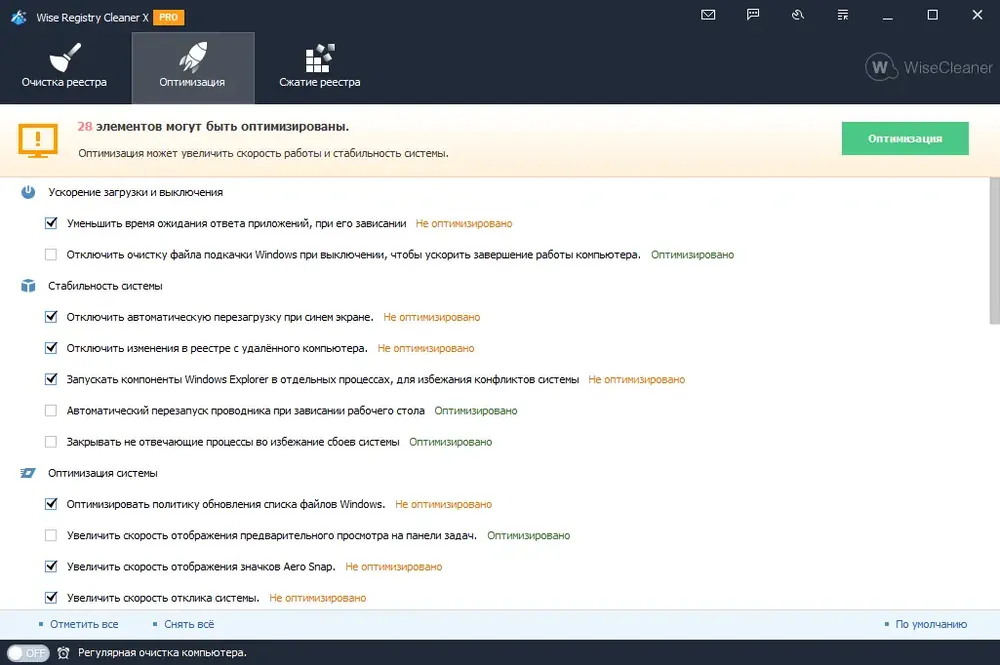Viewport: 1000px width, 665px height.
Task: Click the power icon beside Ускорение загрузки
Action: (28, 192)
